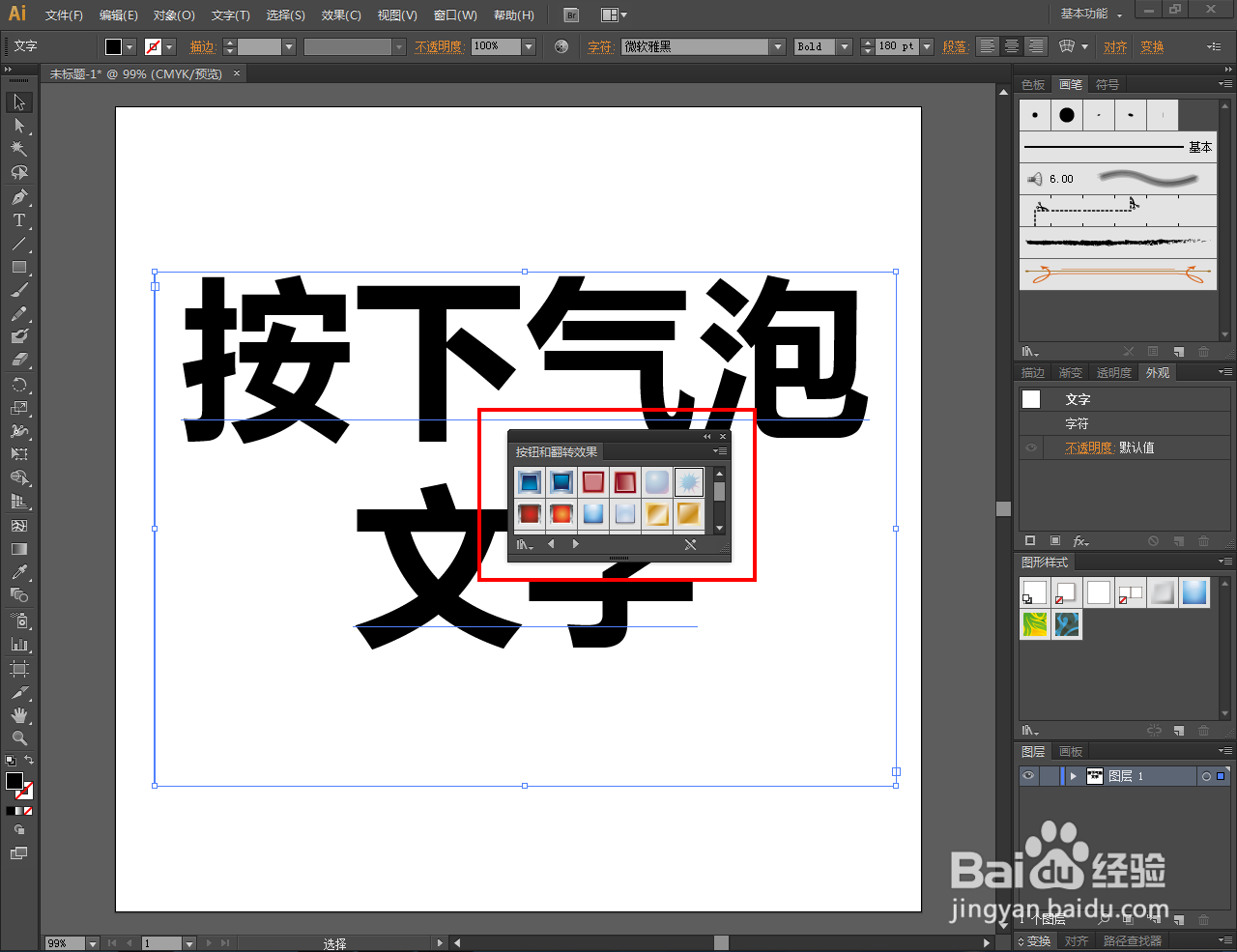
Task: Select the Zoom tool
Action: (x=19, y=738)
